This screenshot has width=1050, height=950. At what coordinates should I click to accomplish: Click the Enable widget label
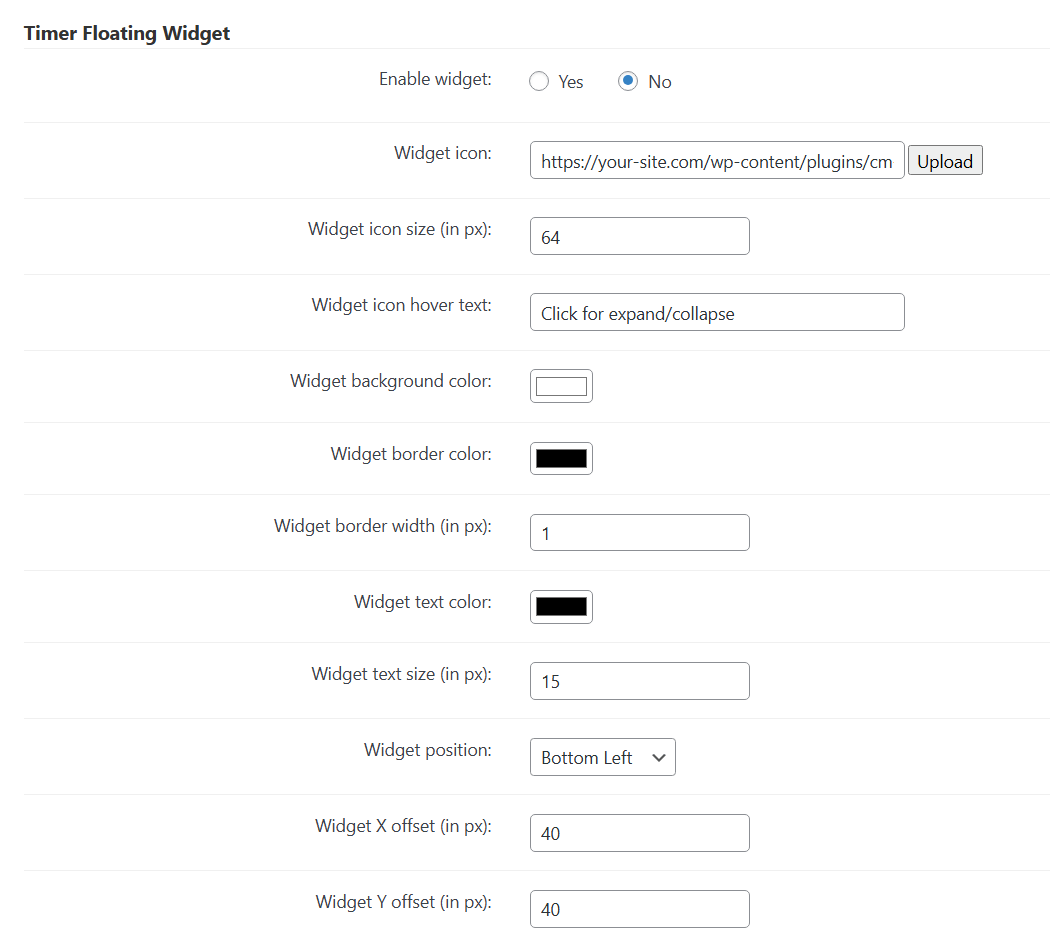435,78
